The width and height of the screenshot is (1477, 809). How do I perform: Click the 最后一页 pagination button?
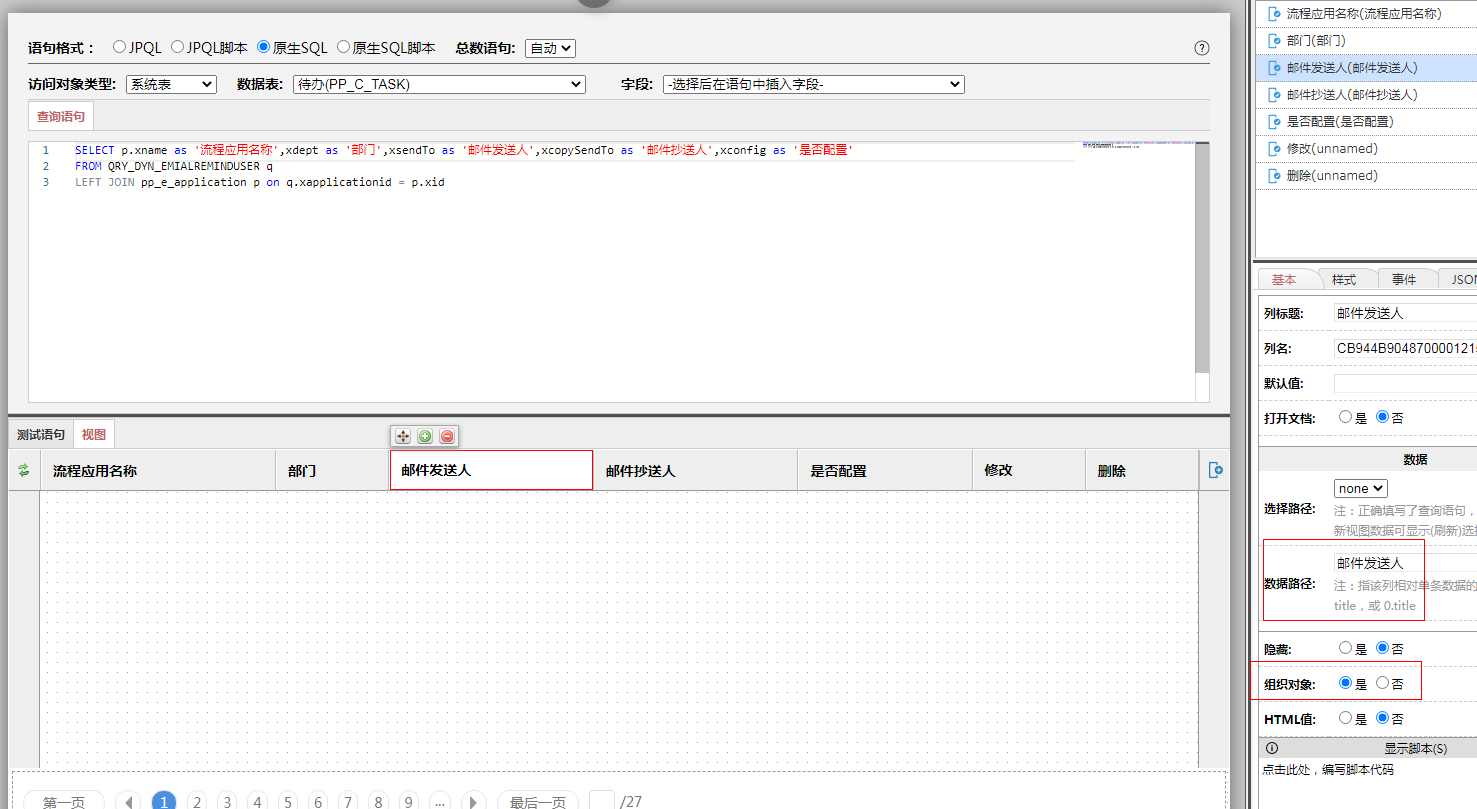coord(537,800)
